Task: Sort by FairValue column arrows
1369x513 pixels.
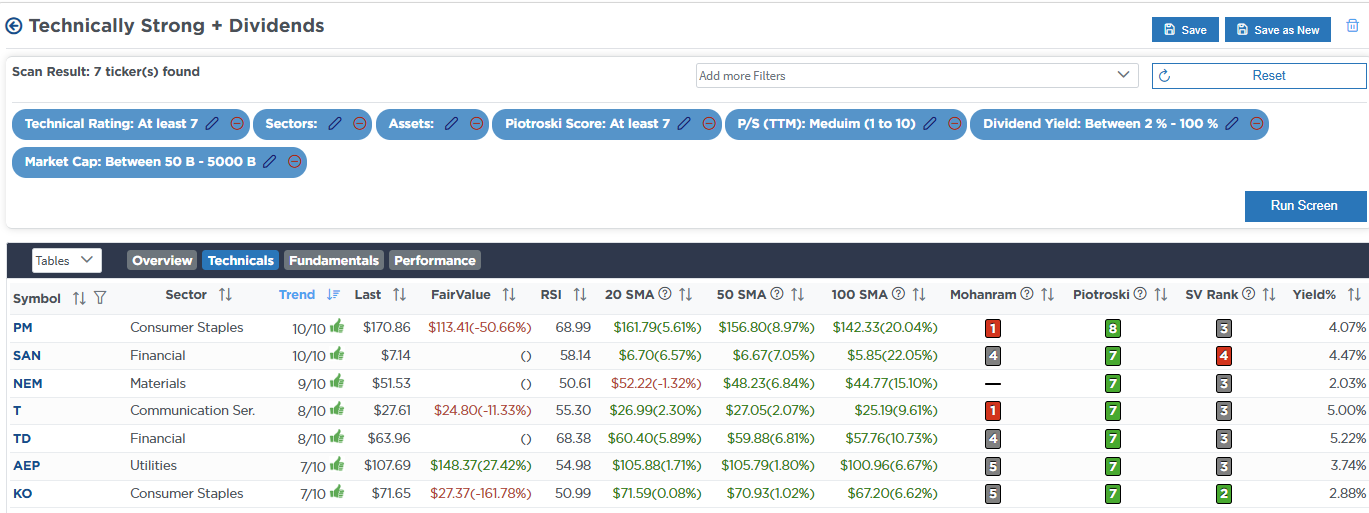Action: pyautogui.click(x=509, y=294)
